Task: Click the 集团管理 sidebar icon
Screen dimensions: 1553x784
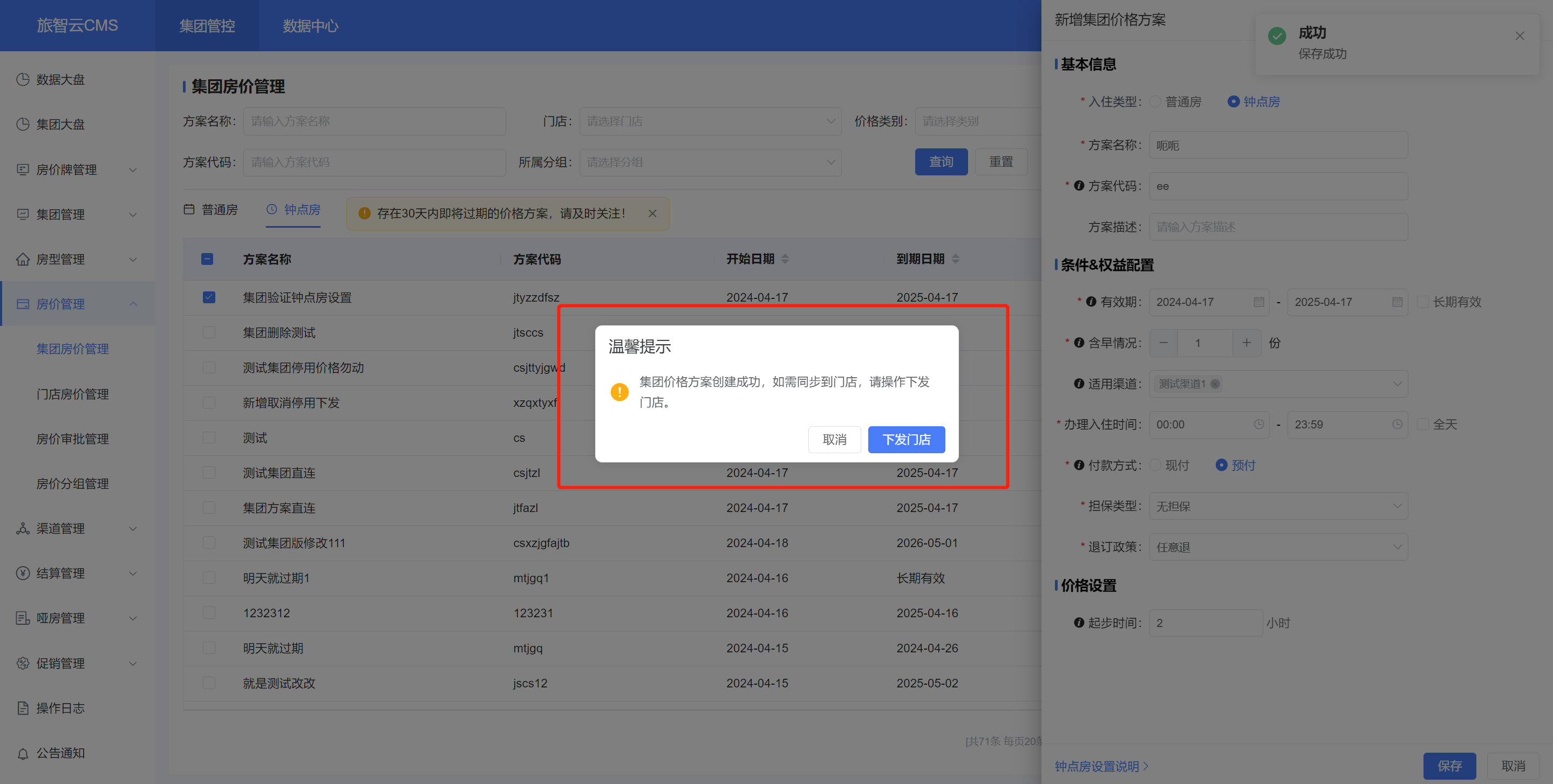Action: [x=23, y=214]
